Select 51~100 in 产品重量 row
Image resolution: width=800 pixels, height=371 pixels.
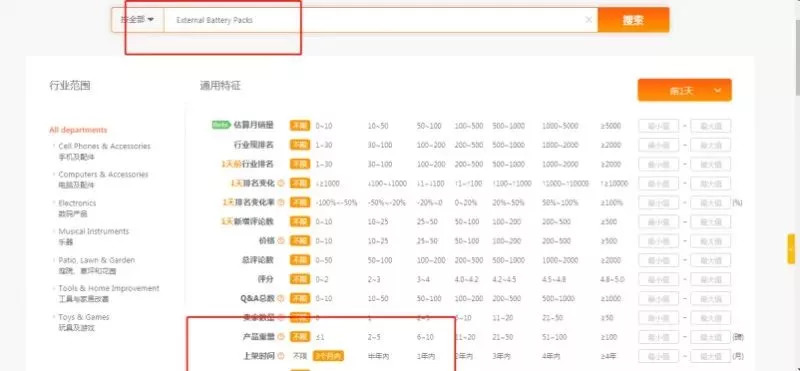(x=554, y=337)
